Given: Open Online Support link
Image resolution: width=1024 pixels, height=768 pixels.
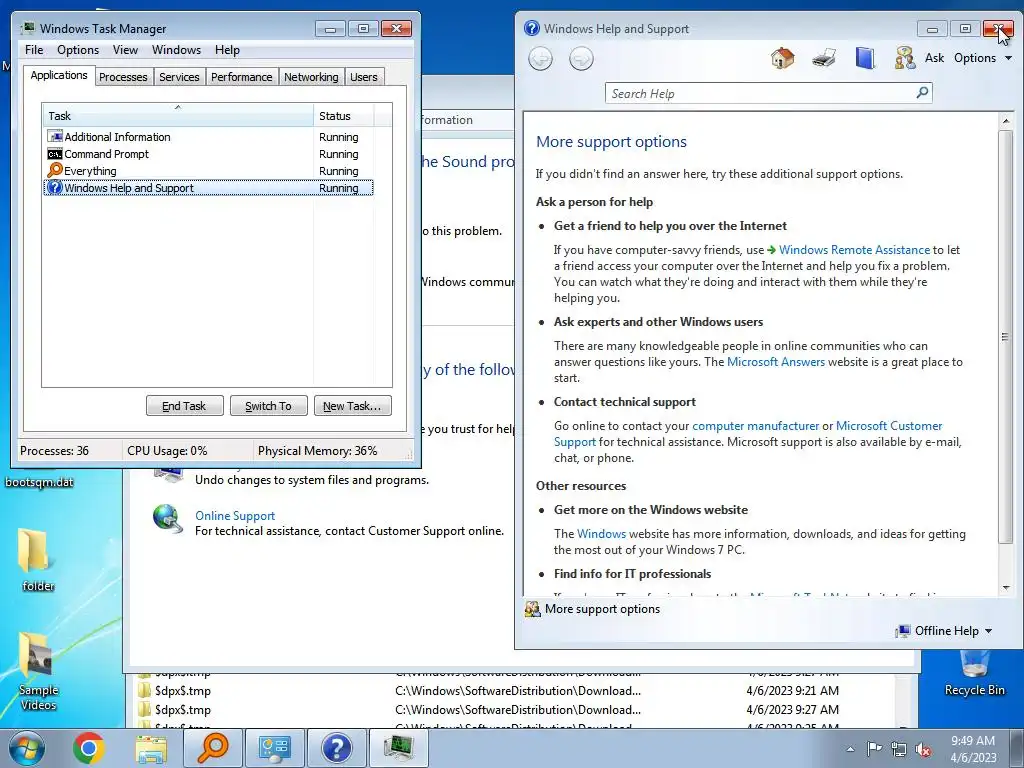Looking at the screenshot, I should (x=234, y=515).
